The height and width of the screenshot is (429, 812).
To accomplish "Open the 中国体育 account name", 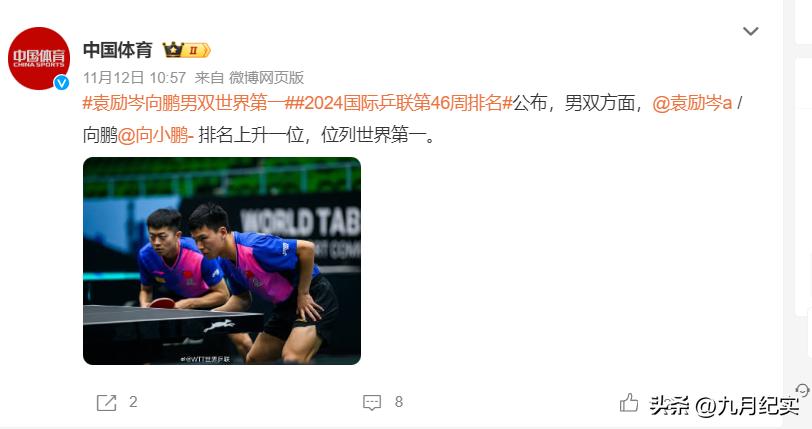I will [x=118, y=50].
